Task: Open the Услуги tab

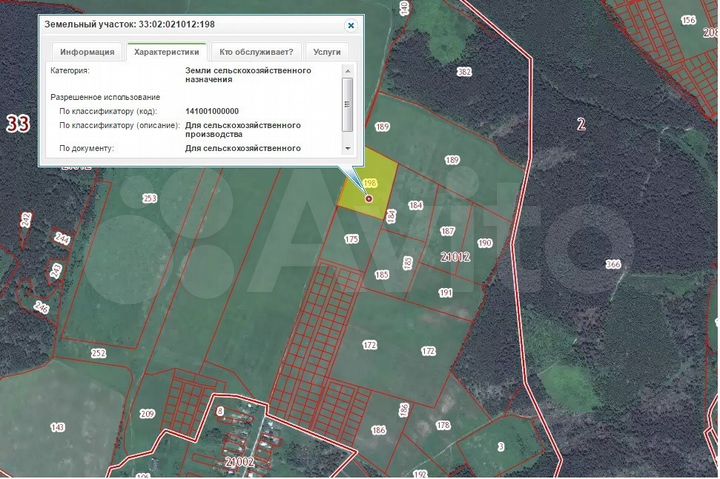Action: coord(326,51)
